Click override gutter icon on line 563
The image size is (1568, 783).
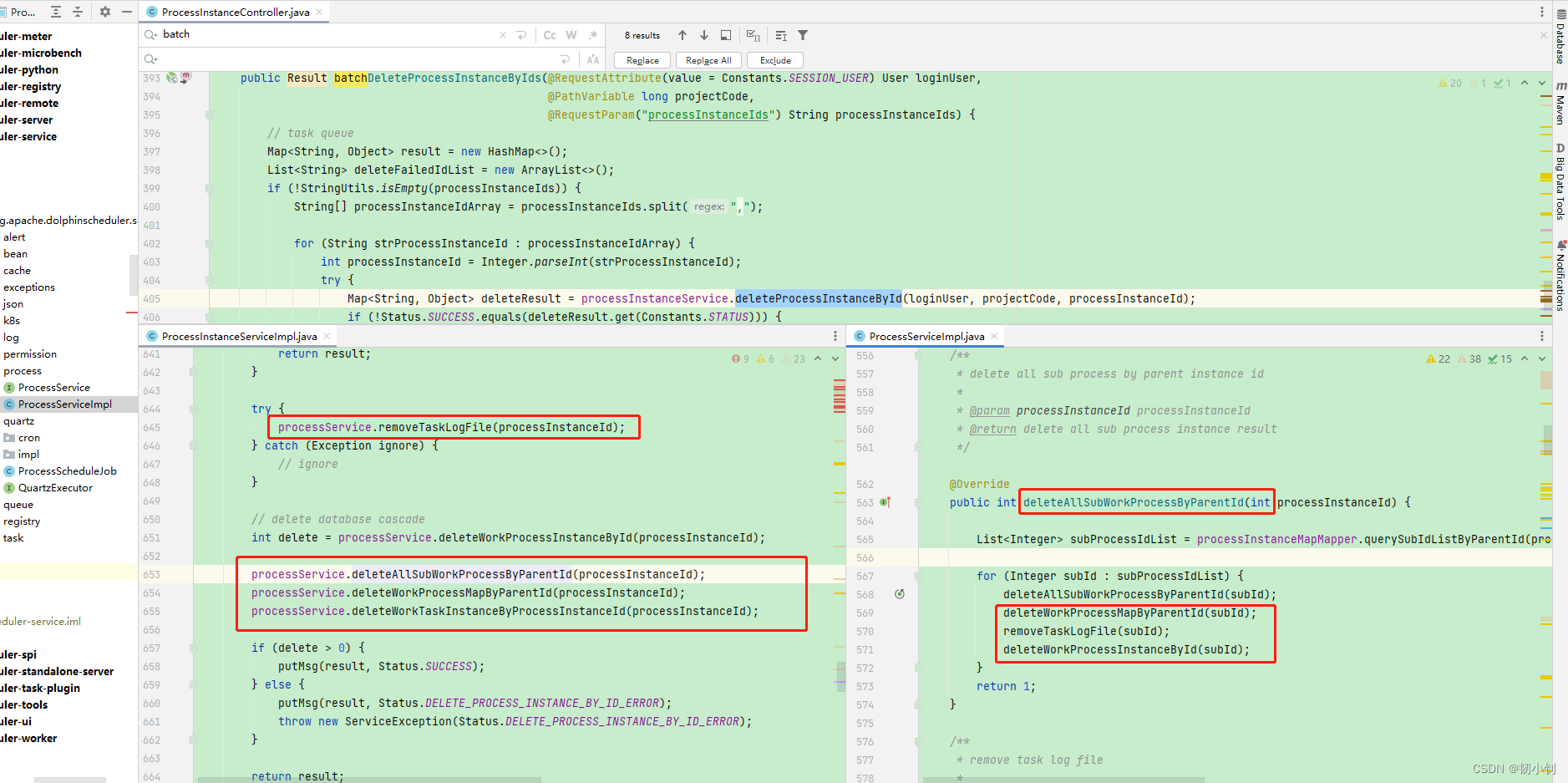coord(885,502)
